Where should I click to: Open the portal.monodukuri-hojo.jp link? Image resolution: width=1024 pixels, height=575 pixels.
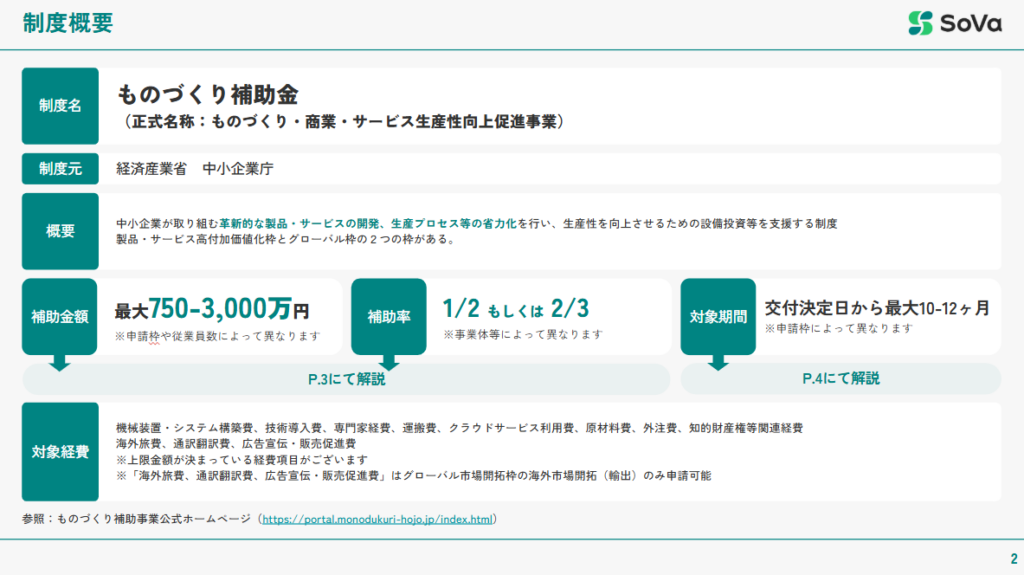coord(378,520)
